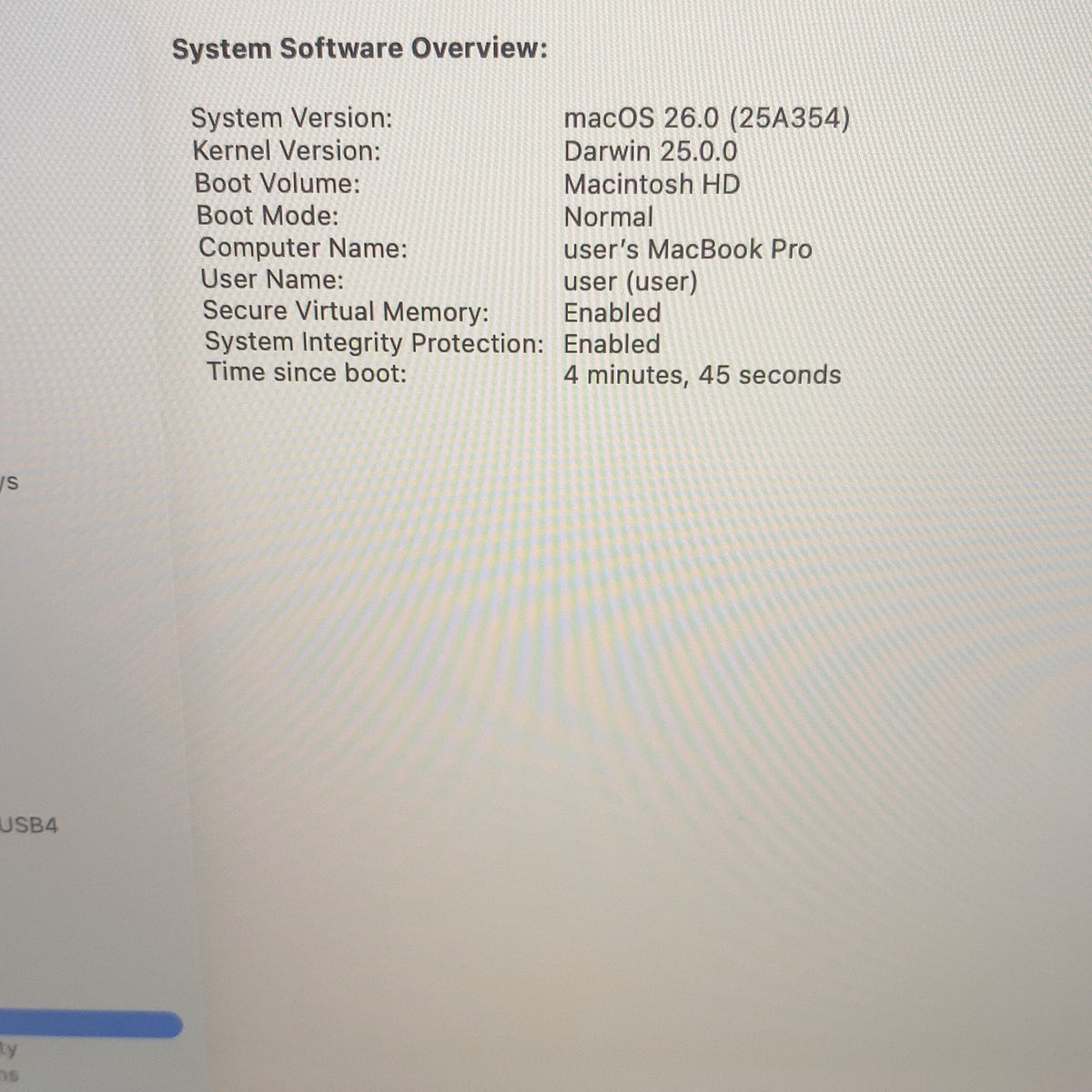Click the value "user's MacBook Pro"

click(x=688, y=248)
